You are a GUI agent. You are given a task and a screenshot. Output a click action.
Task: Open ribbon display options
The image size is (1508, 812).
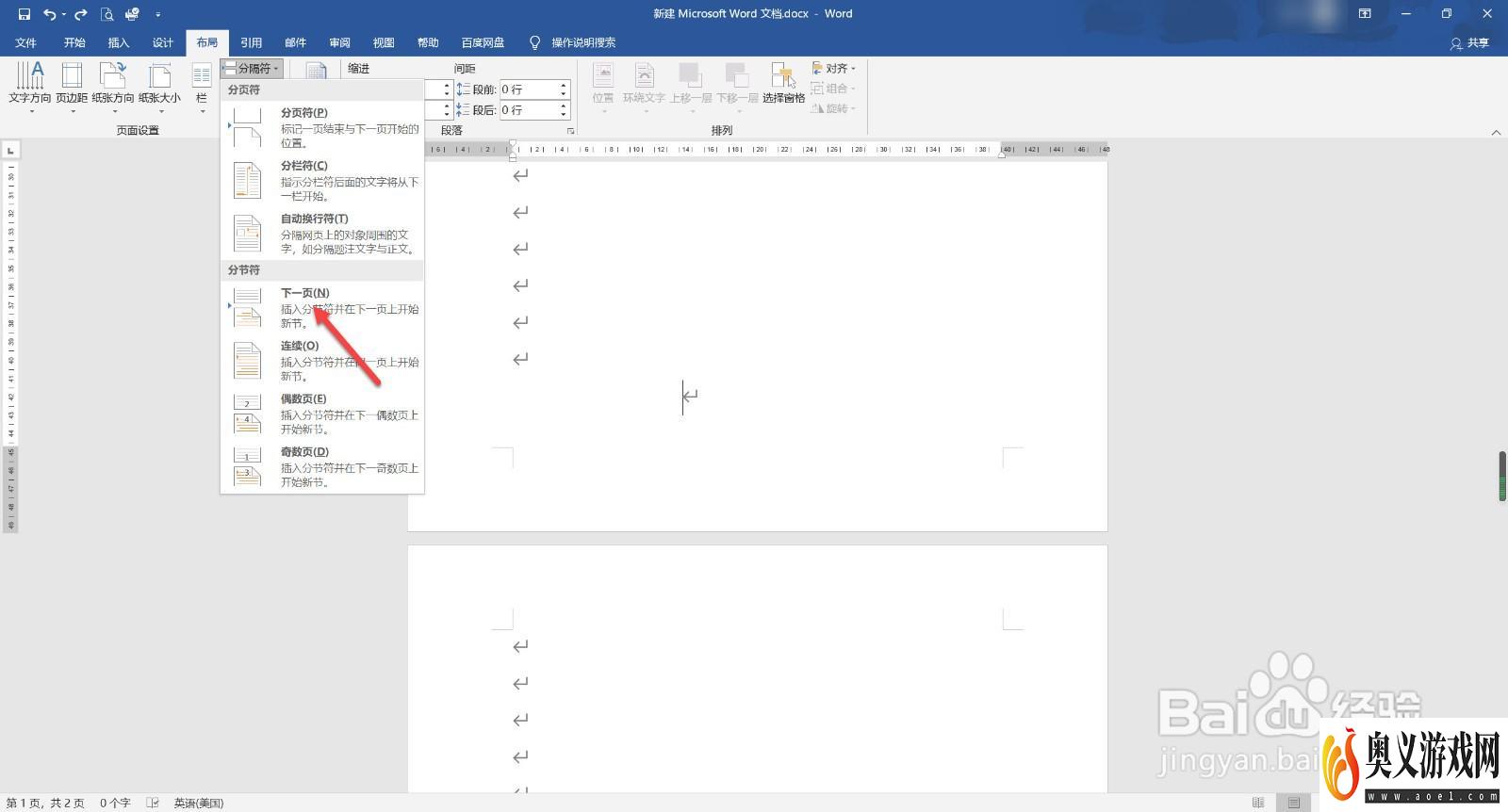tap(1364, 14)
